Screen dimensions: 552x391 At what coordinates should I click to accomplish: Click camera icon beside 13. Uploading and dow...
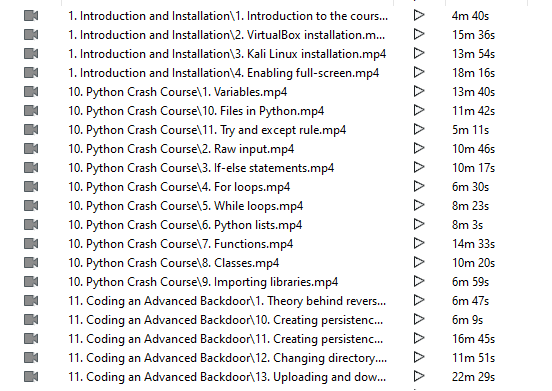[x=31, y=377]
